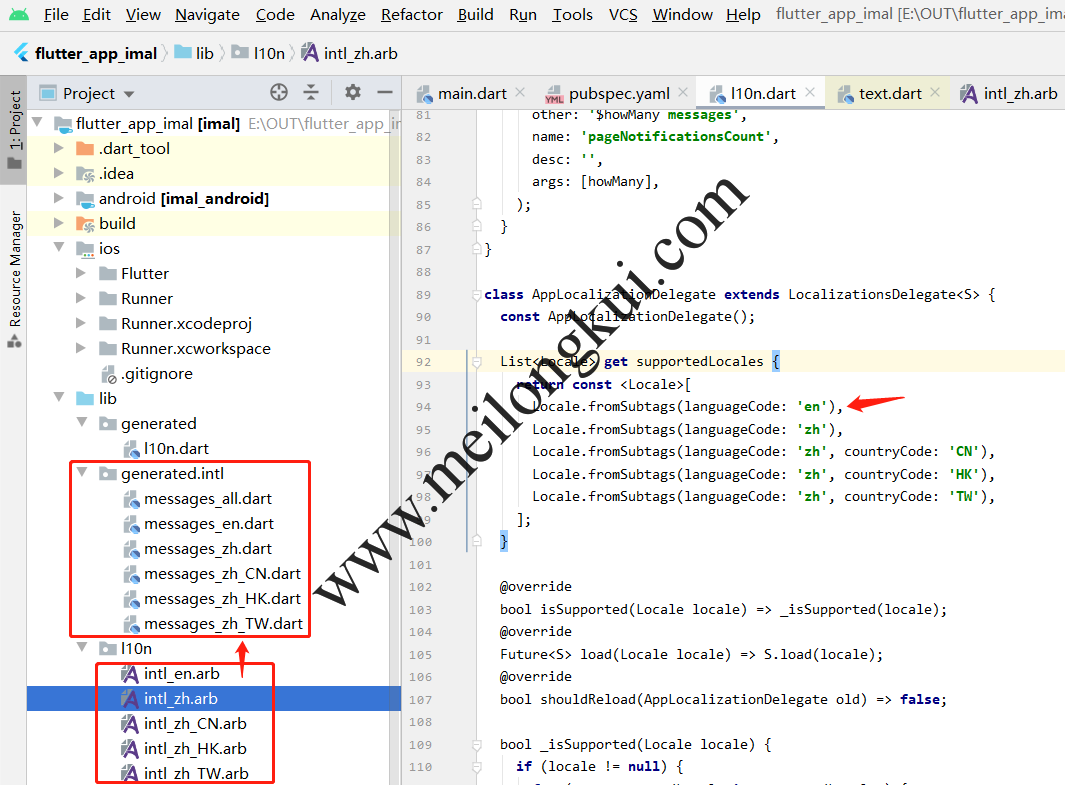Click the Android Studio logo icon
The height and width of the screenshot is (785, 1065).
click(19, 14)
